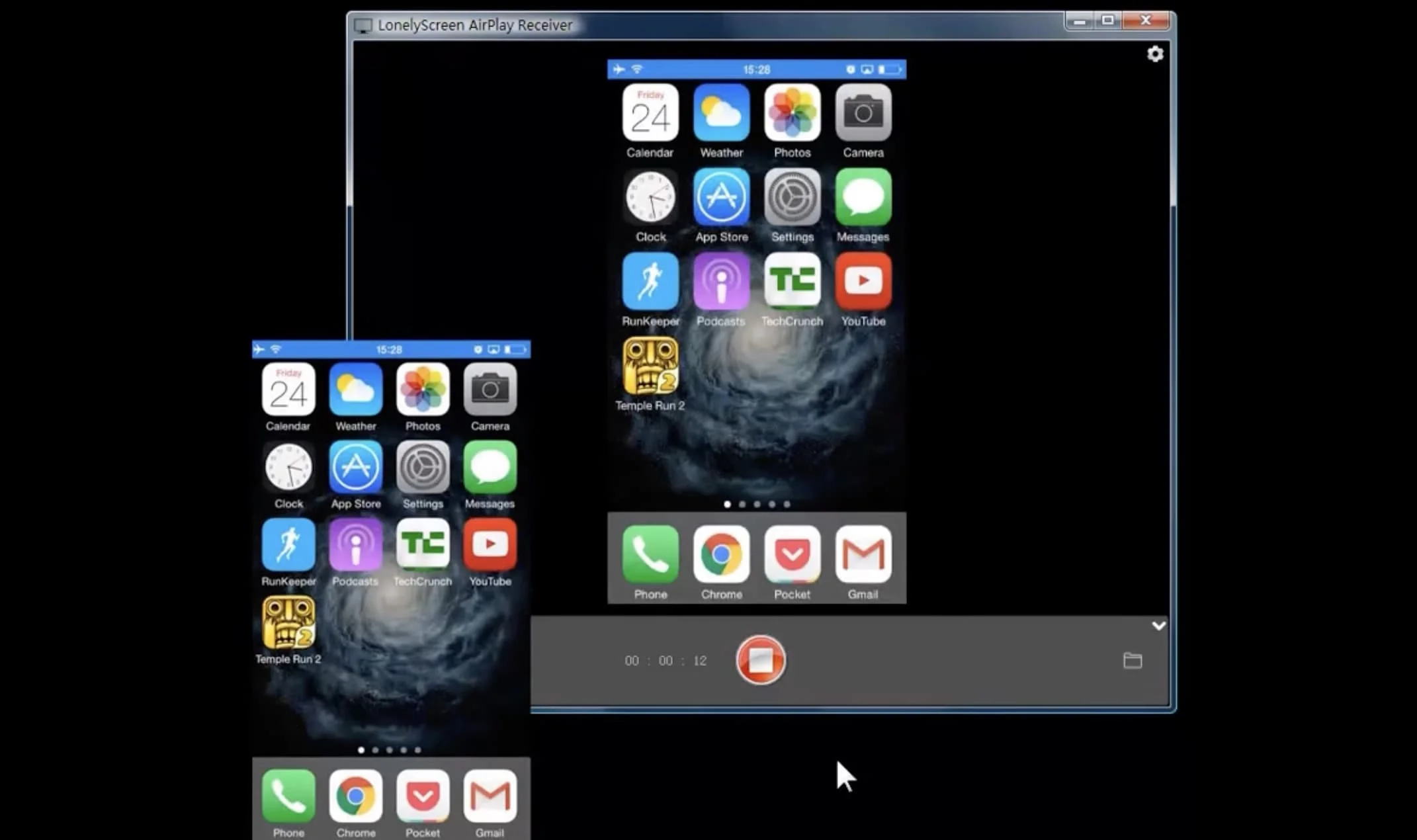Click first page dot in LonelyScreen mirrored view

point(728,504)
